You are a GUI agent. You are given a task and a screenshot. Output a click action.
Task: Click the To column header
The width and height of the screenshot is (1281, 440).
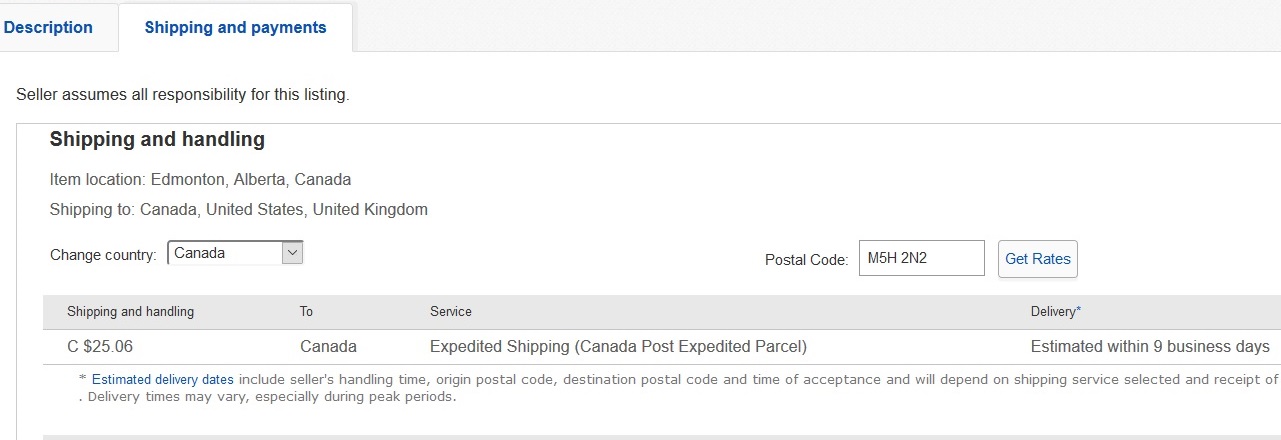coord(306,312)
